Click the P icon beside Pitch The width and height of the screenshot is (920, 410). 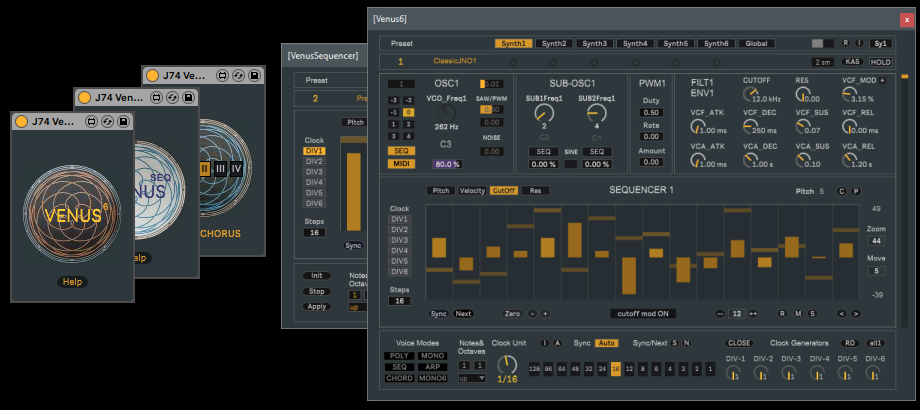[855, 191]
